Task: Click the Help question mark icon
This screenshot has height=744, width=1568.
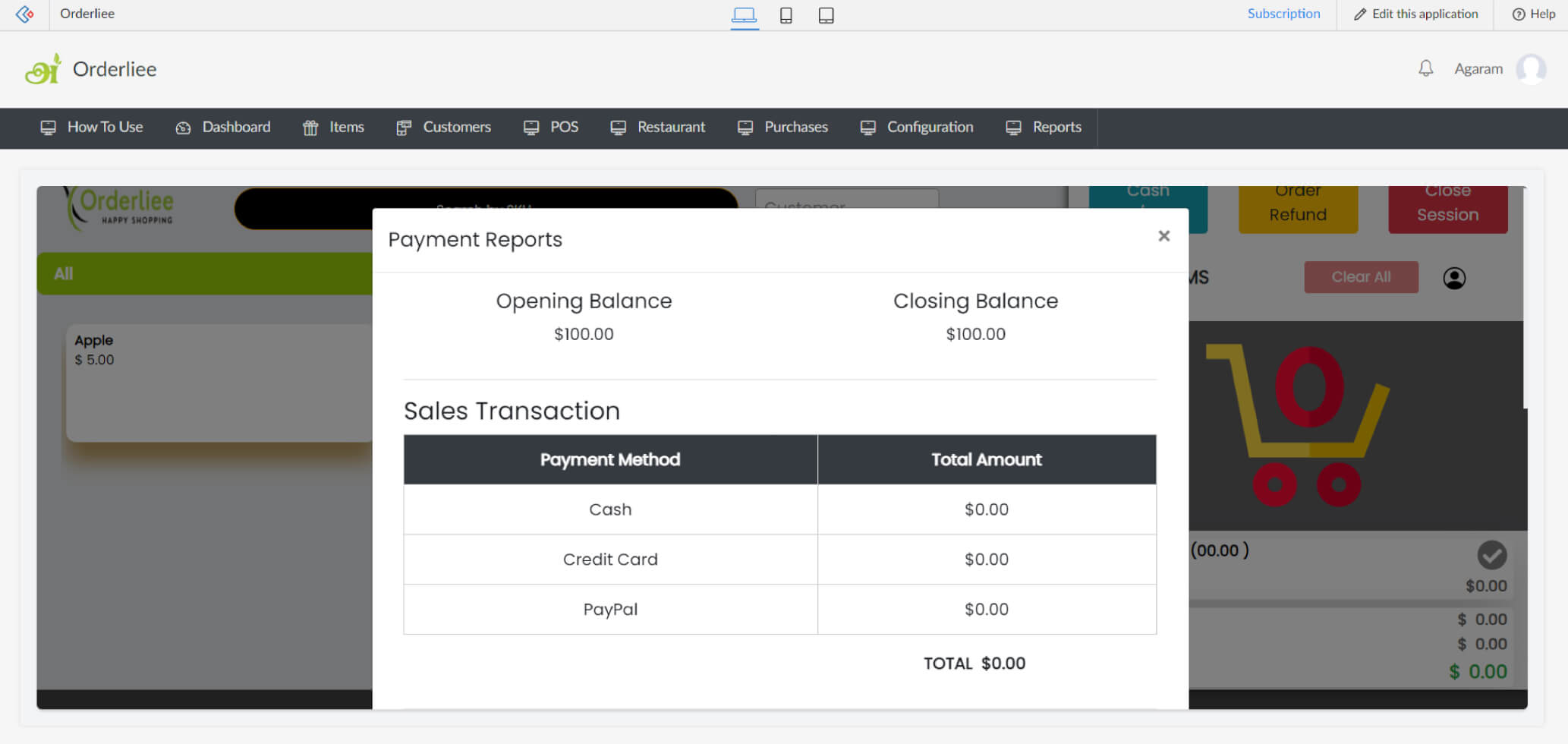Action: coord(1518,14)
